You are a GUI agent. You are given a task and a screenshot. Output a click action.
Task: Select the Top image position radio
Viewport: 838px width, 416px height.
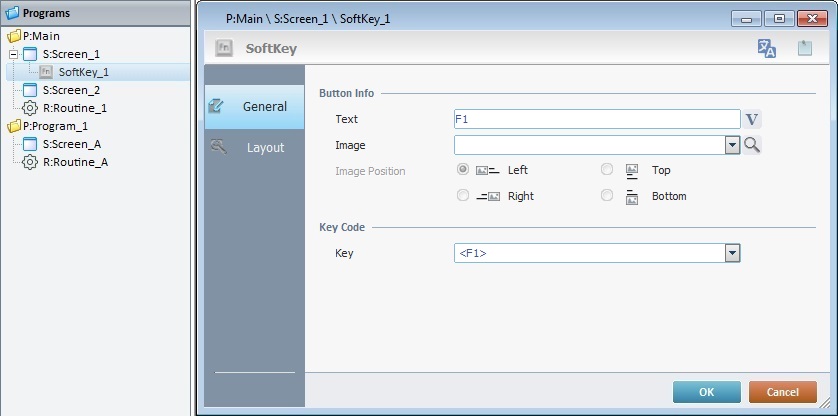click(607, 170)
